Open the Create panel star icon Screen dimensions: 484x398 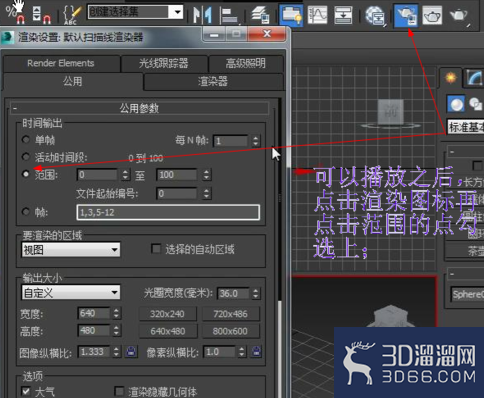pyautogui.click(x=451, y=78)
